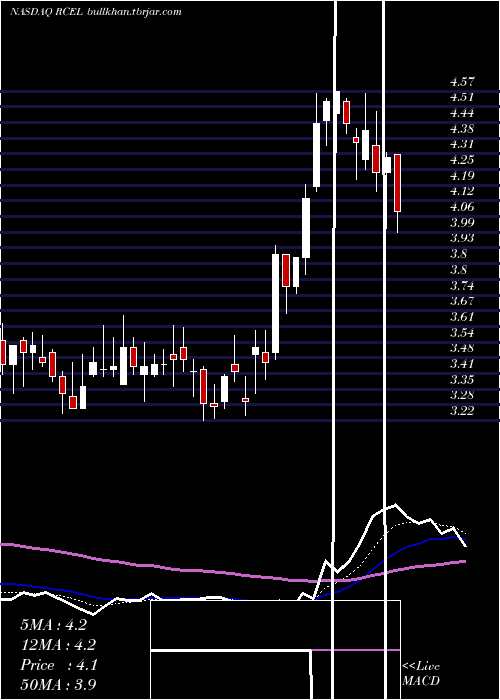
Task: Click the NASDAQ RCEL chart title
Action: click(x=96, y=12)
